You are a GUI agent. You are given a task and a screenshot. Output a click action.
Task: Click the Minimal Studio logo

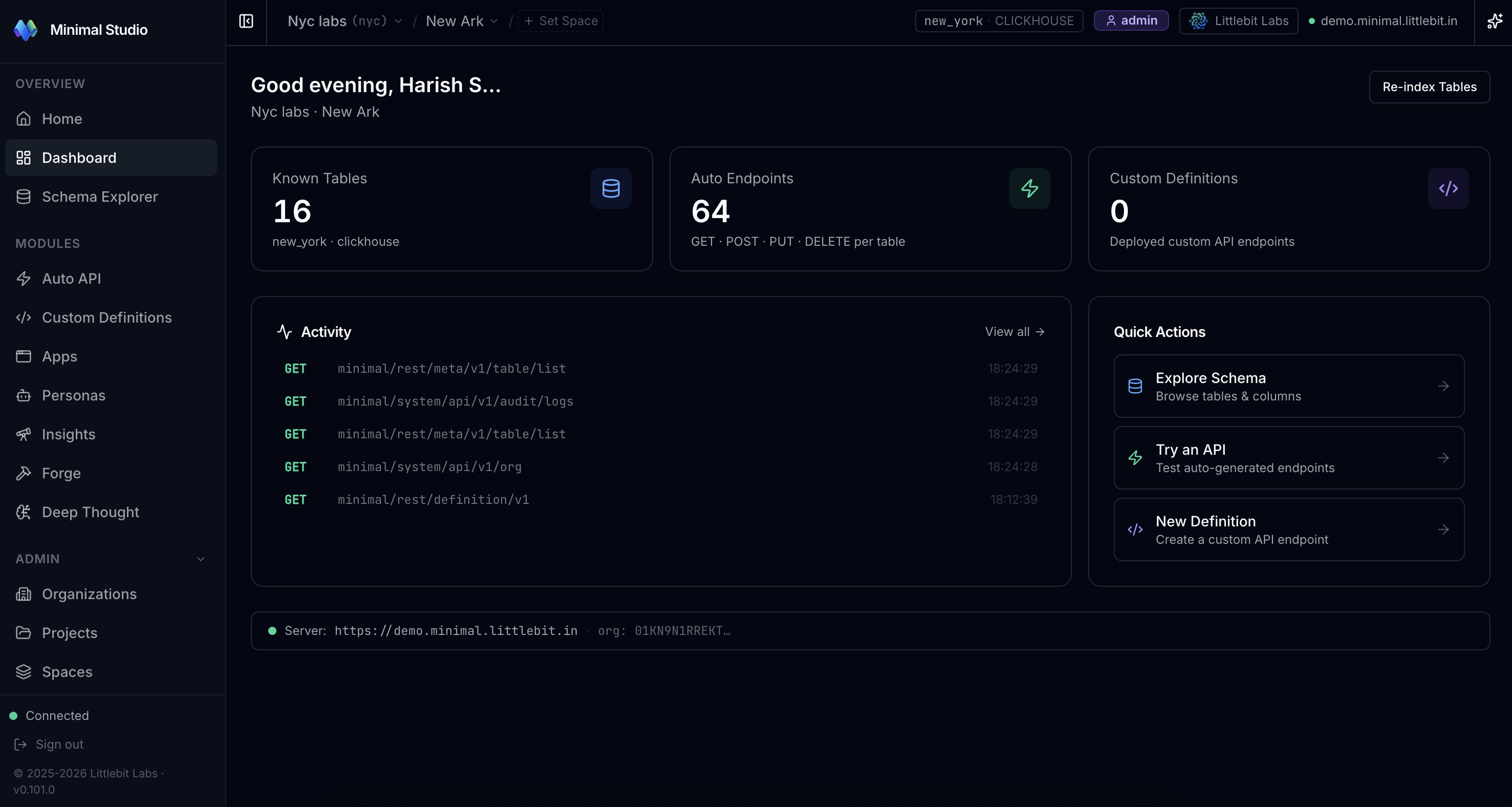25,30
